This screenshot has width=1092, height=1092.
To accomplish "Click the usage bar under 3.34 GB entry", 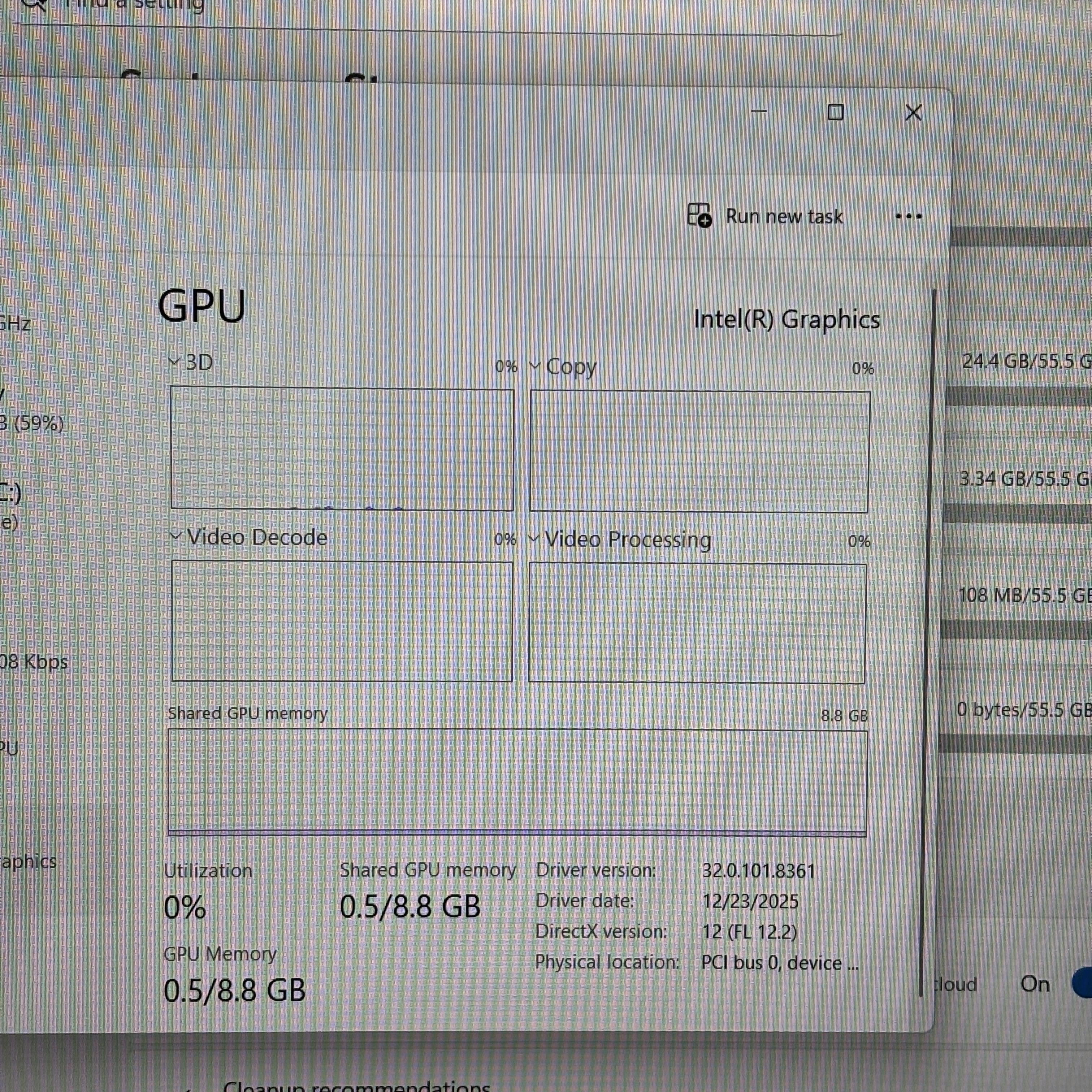I will tap(1018, 514).
